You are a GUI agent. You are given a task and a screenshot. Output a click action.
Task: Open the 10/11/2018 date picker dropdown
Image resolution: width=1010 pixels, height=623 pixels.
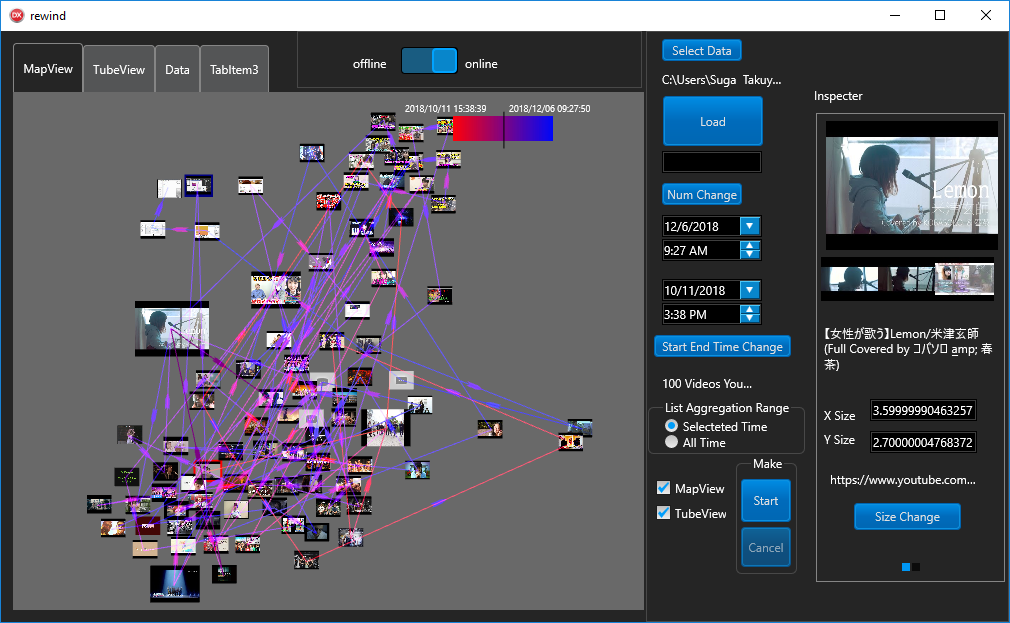[x=750, y=290]
